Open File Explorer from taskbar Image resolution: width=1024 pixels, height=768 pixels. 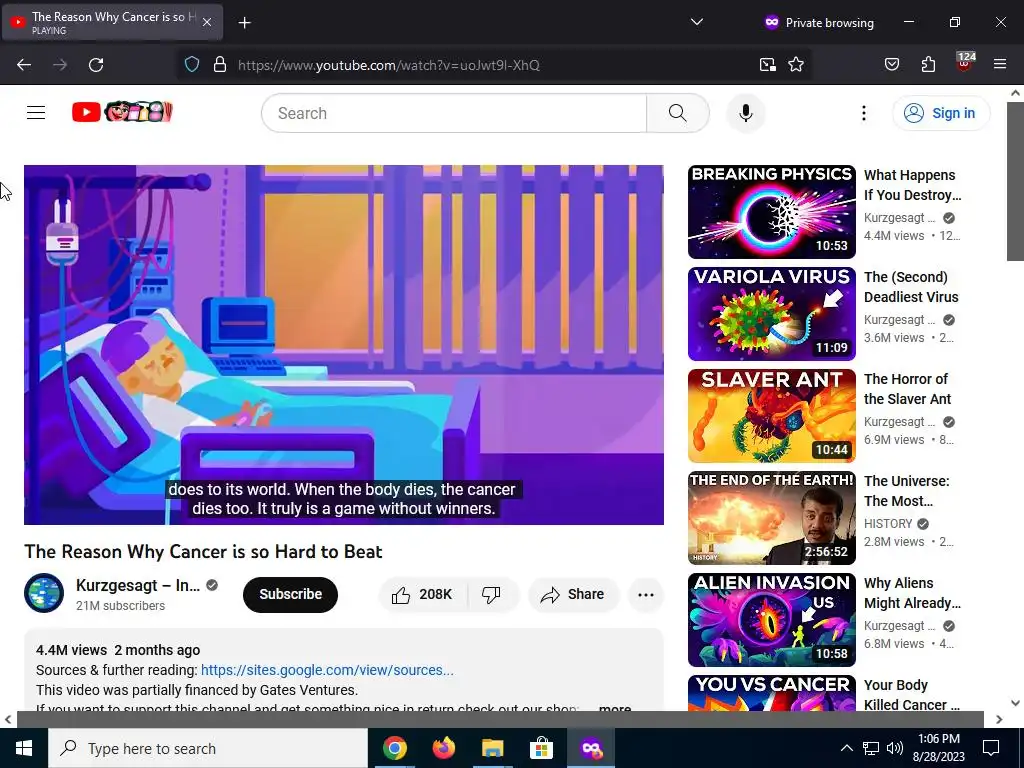click(x=492, y=748)
